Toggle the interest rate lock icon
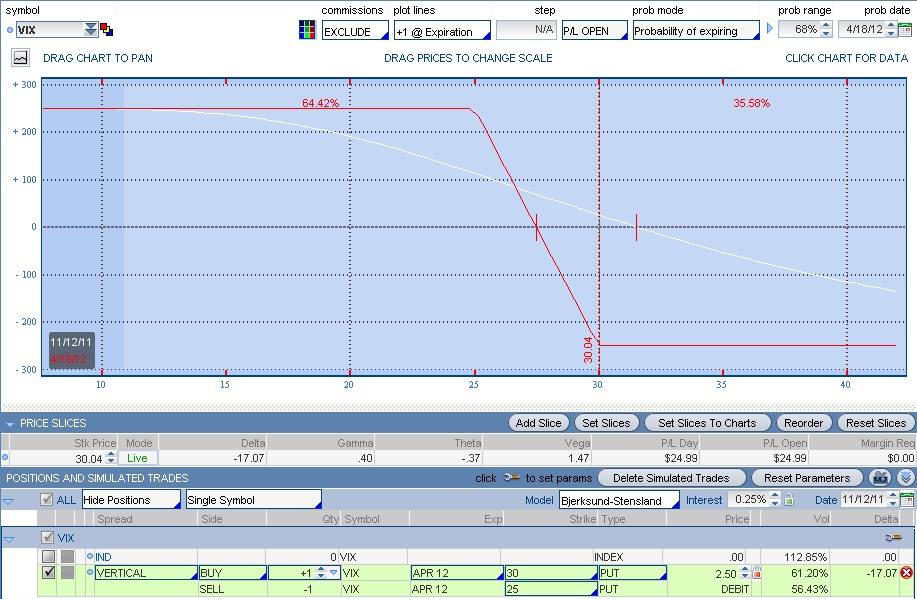917x599 pixels. pos(789,499)
